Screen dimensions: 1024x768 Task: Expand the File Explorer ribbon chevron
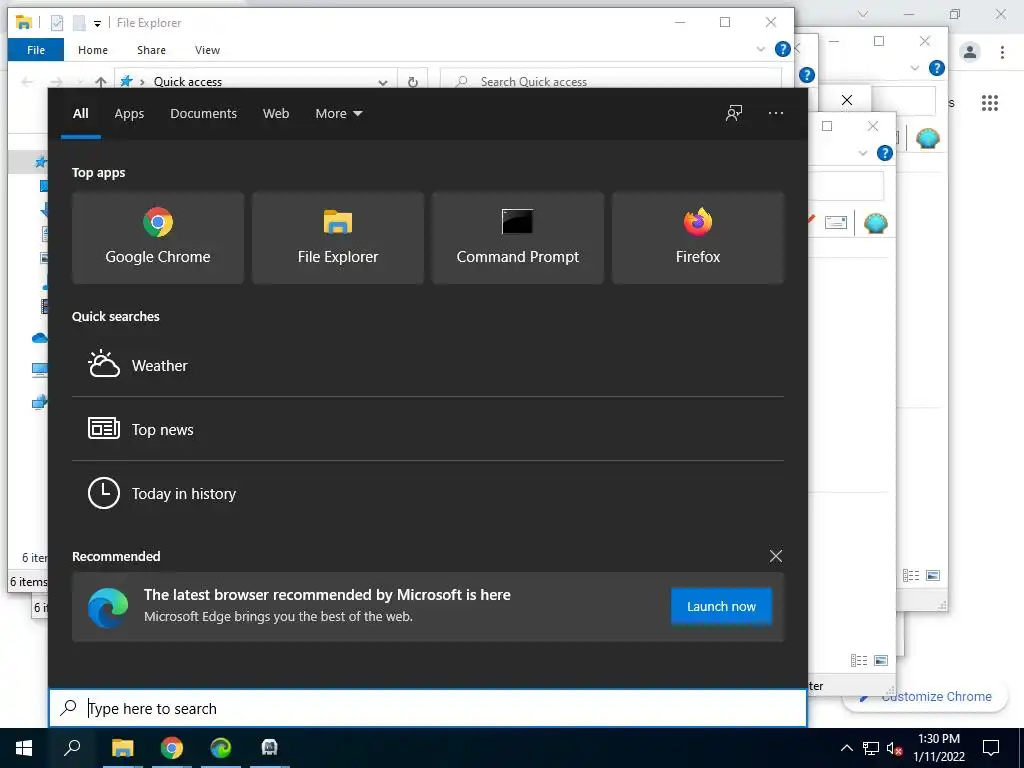[760, 49]
